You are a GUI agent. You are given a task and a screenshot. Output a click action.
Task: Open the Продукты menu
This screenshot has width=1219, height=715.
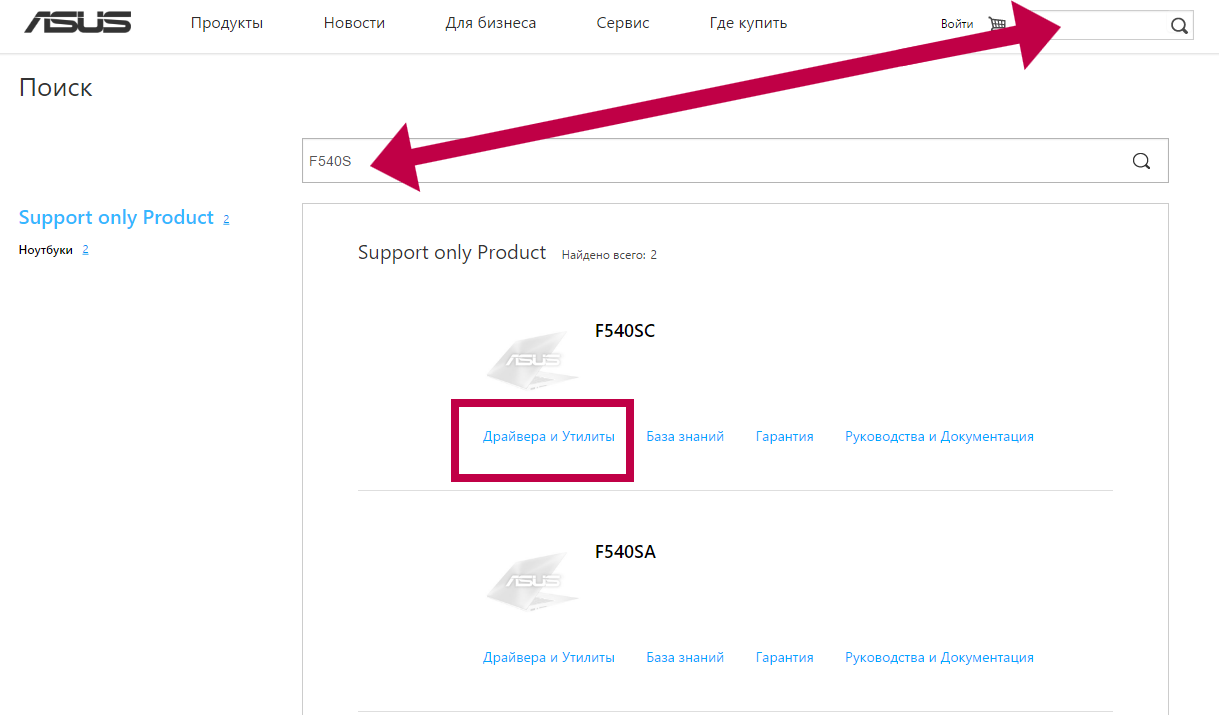tap(227, 23)
